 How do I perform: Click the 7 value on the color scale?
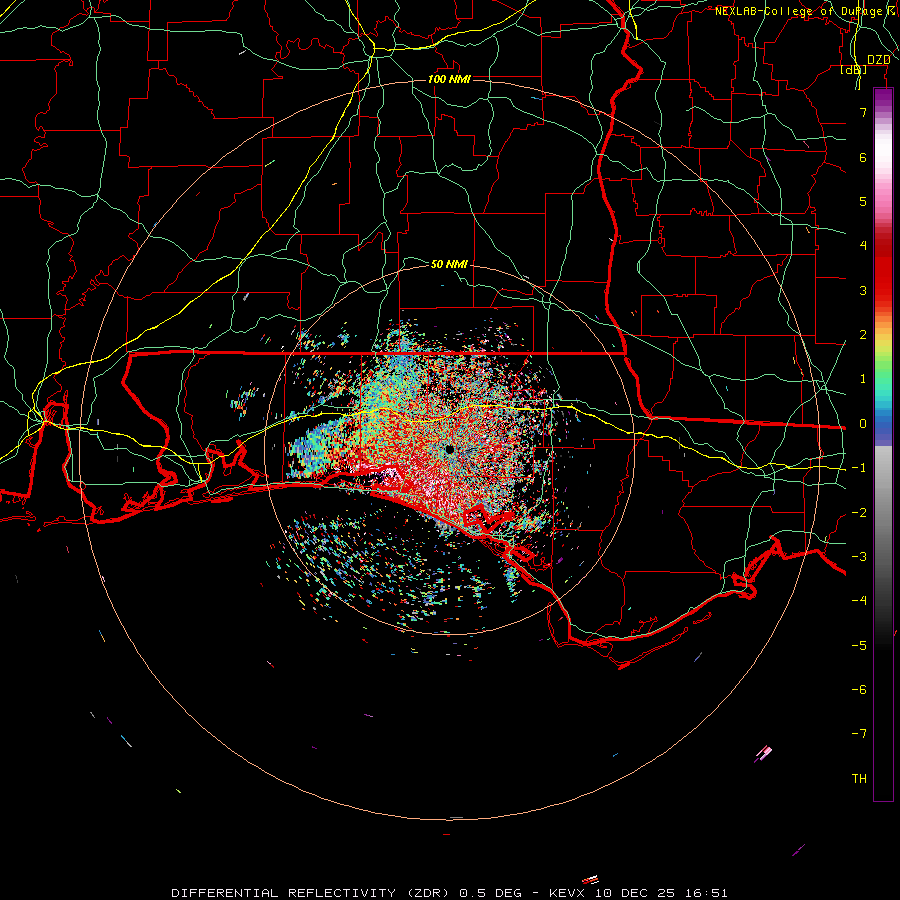[863, 112]
